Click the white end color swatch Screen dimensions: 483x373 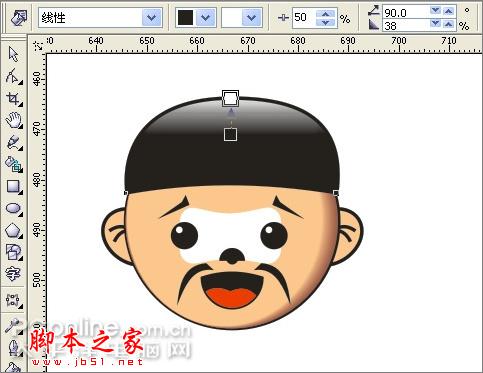pos(232,18)
